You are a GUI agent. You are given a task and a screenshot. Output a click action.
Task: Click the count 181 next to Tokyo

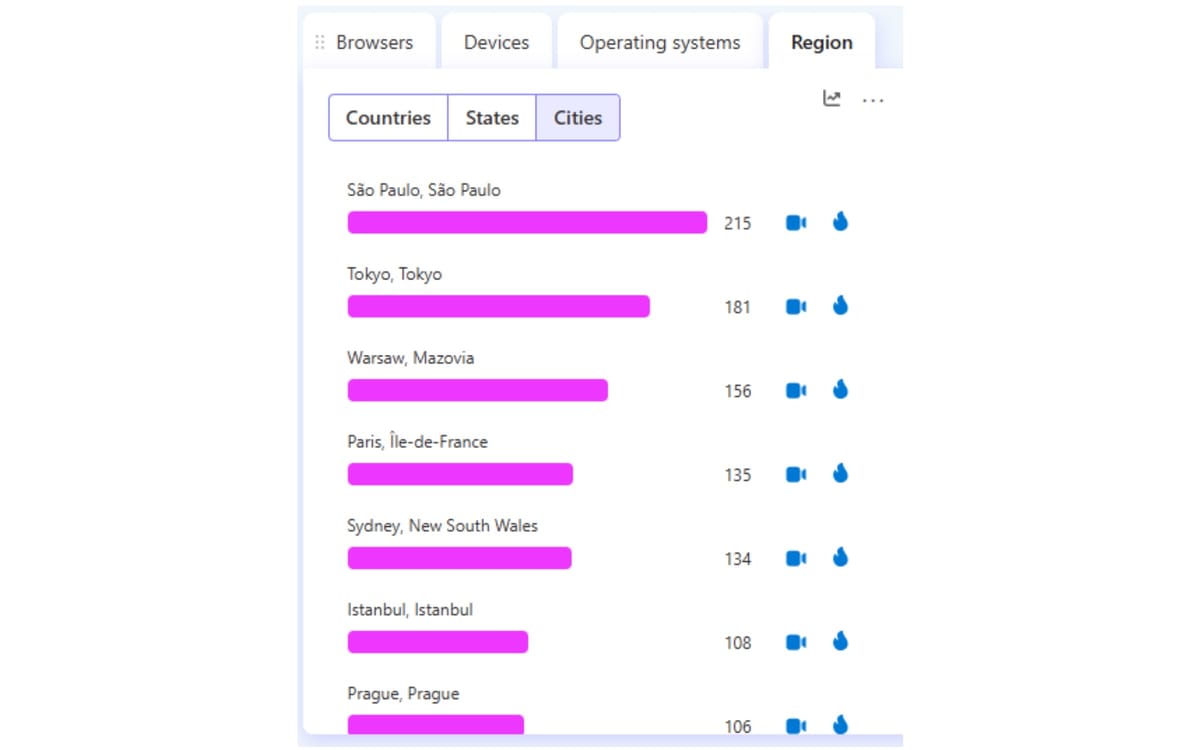point(737,307)
